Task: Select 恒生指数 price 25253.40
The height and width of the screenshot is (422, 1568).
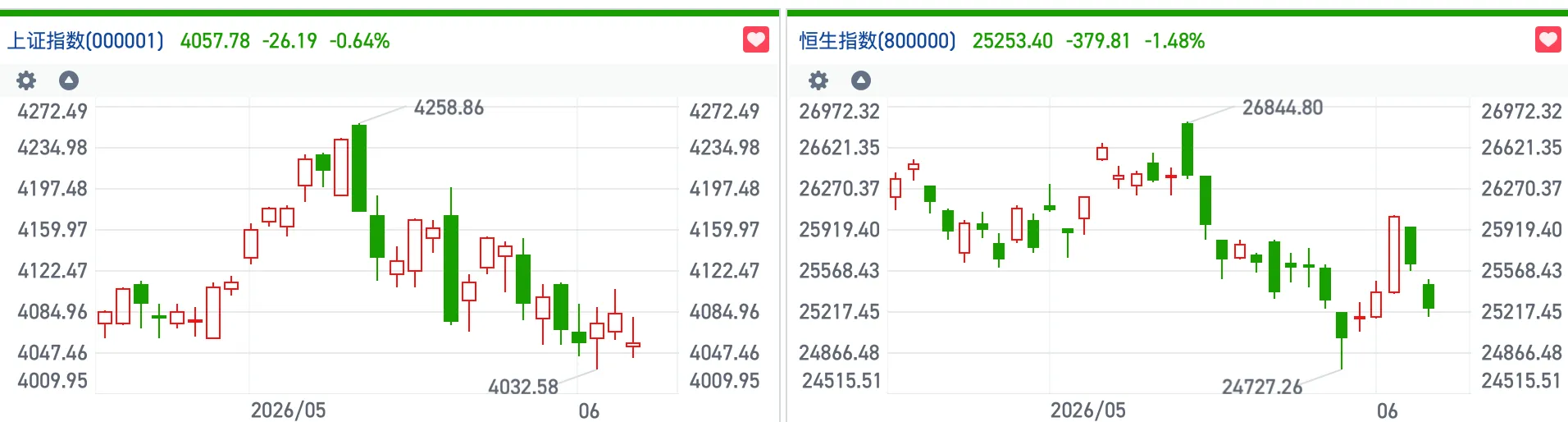Action: point(1013,40)
